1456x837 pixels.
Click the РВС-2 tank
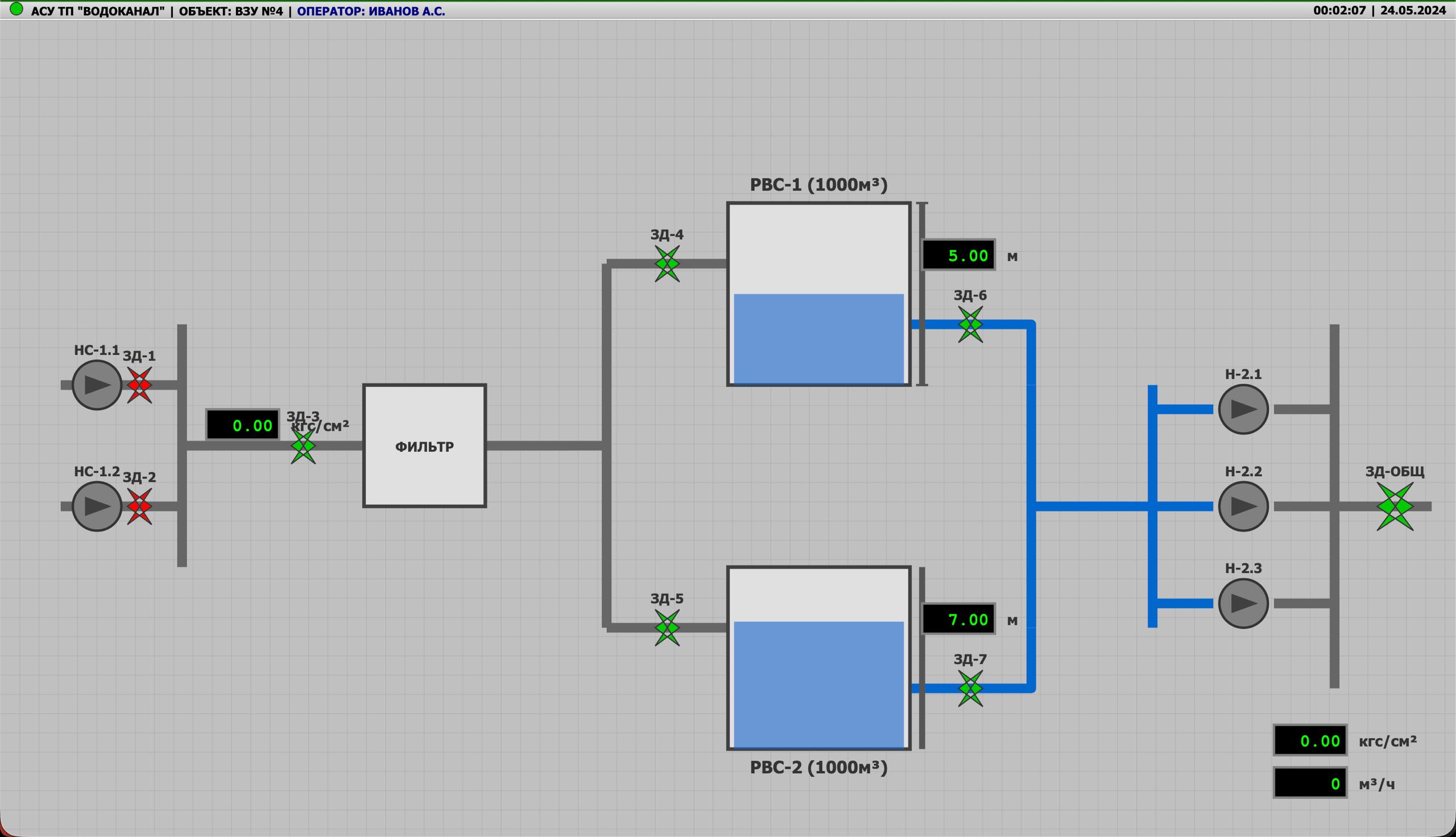tap(819, 658)
